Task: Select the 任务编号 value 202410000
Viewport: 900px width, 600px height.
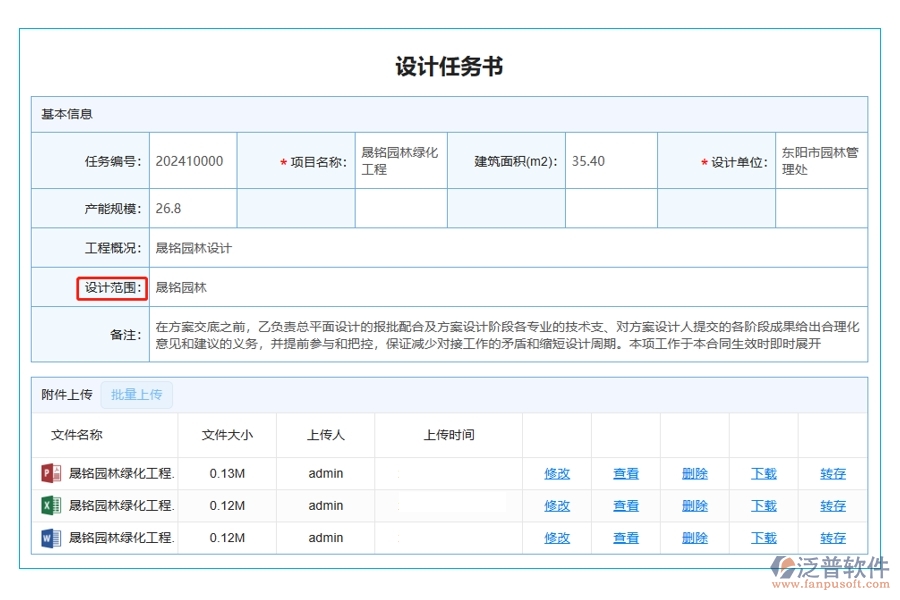Action: [190, 160]
